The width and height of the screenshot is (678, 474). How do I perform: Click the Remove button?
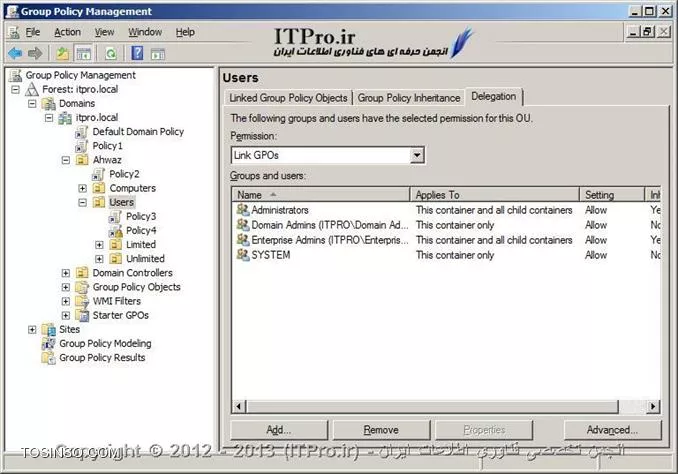point(381,430)
